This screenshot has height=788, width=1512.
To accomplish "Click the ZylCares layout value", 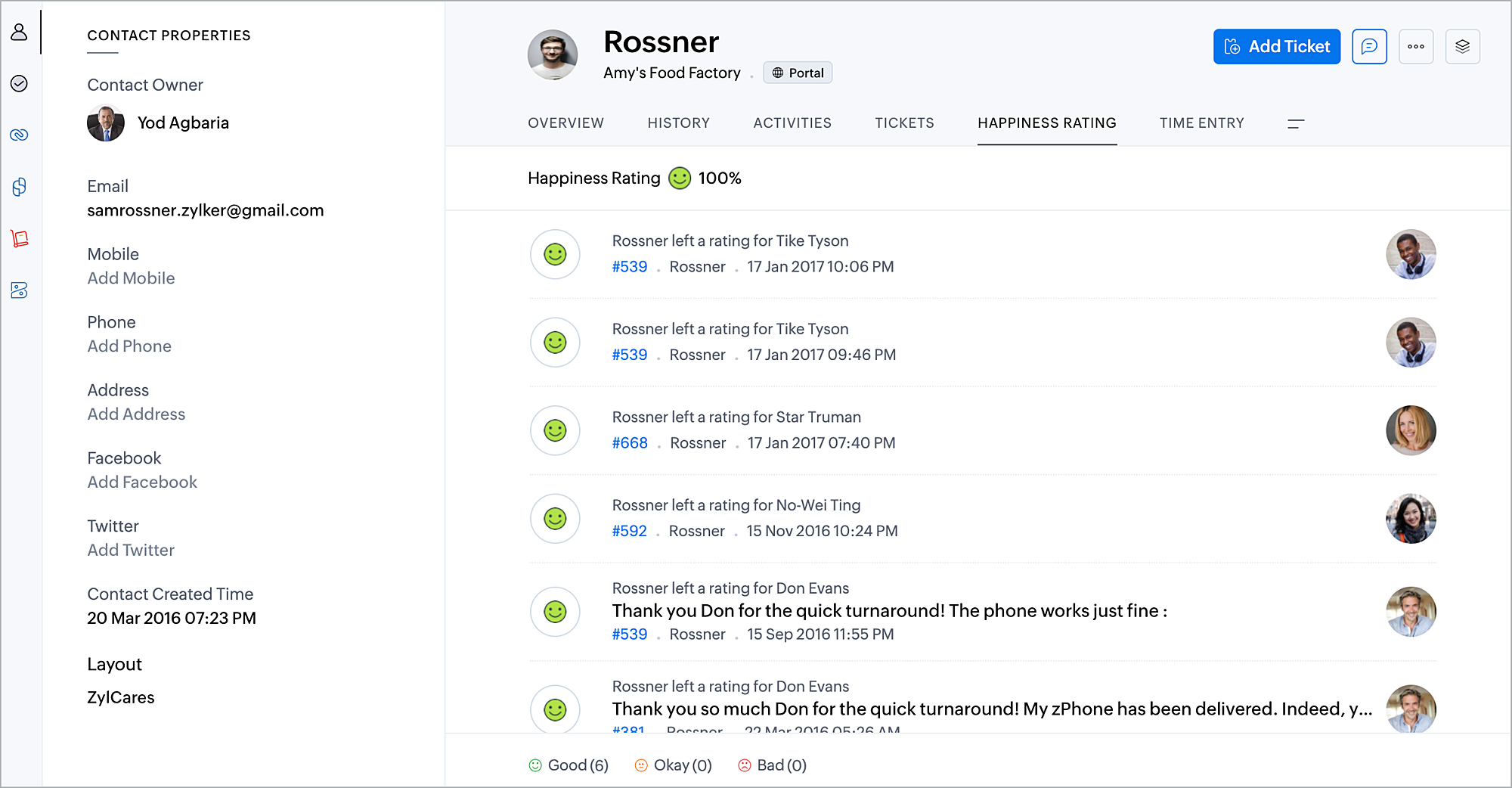I will click(x=121, y=697).
